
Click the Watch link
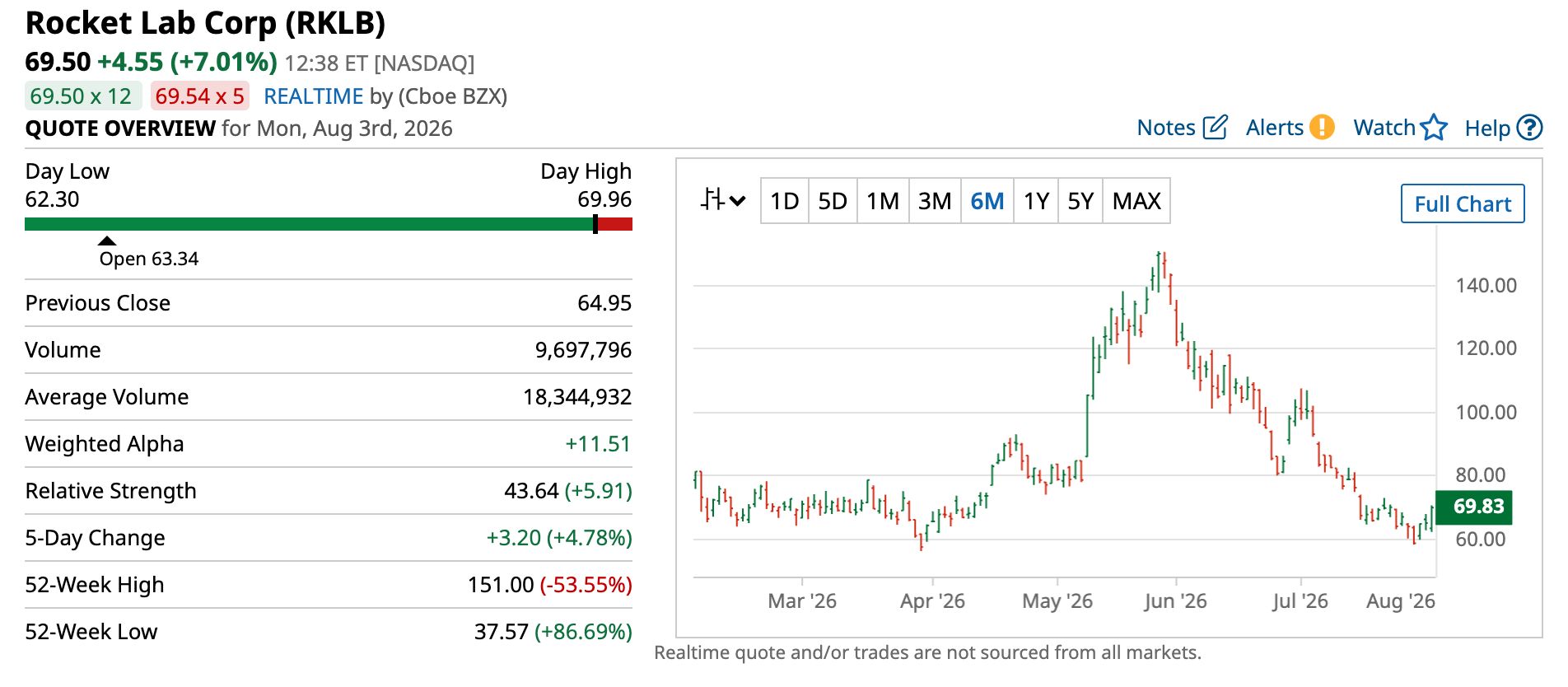(1384, 128)
